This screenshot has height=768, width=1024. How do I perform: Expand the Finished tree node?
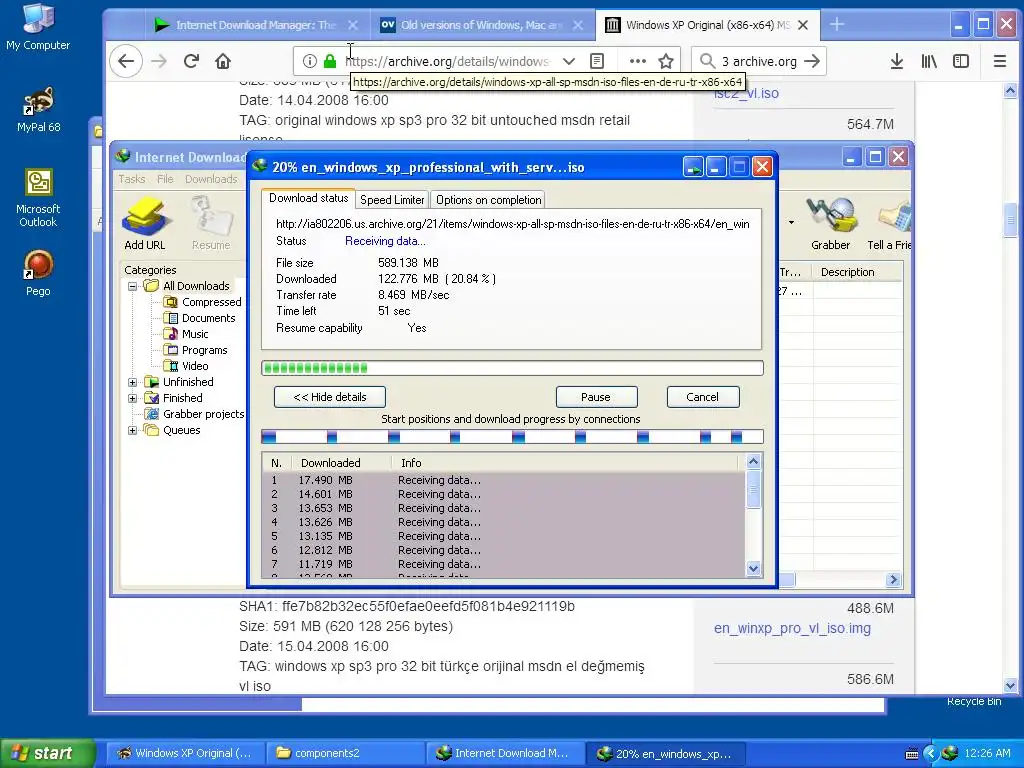133,398
